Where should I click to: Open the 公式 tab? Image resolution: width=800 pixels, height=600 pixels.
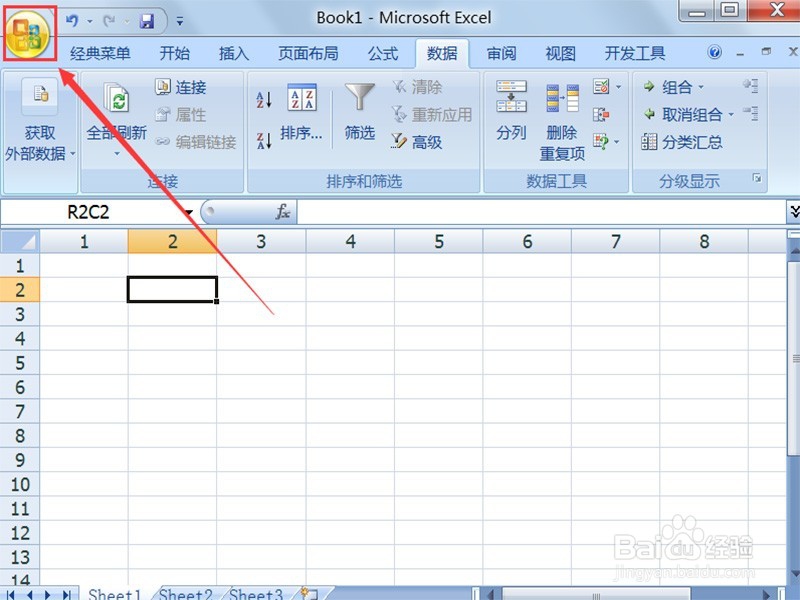click(383, 54)
